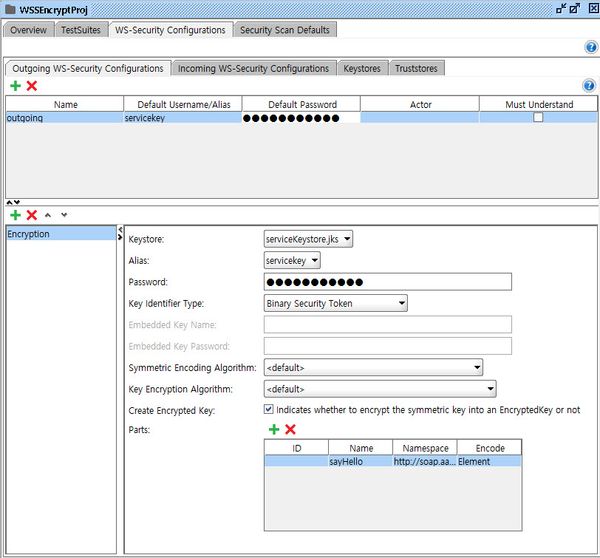Expand the Key Identifier Type dropdown
The width and height of the screenshot is (600, 558).
[335, 303]
